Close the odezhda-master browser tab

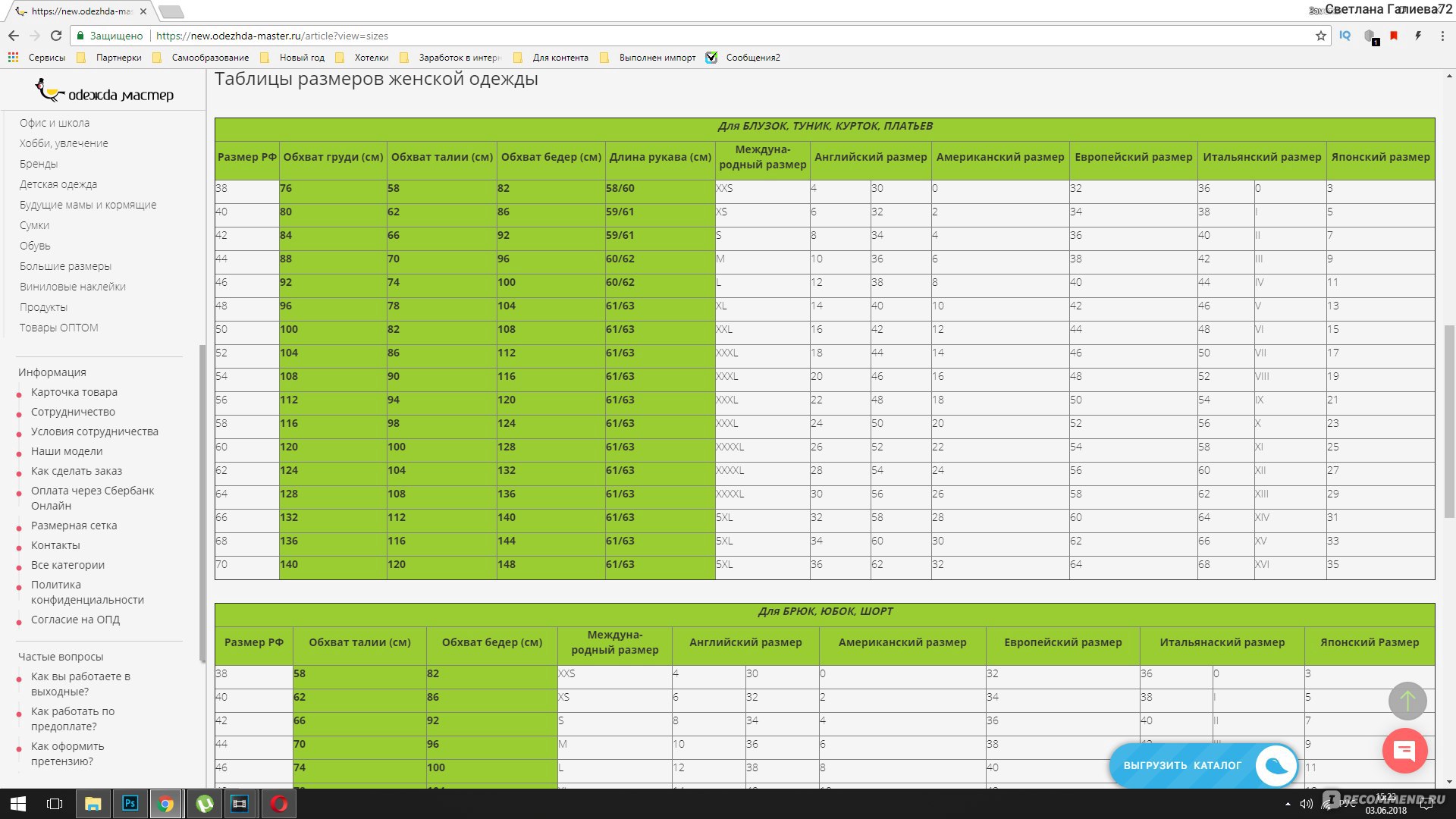coord(143,11)
